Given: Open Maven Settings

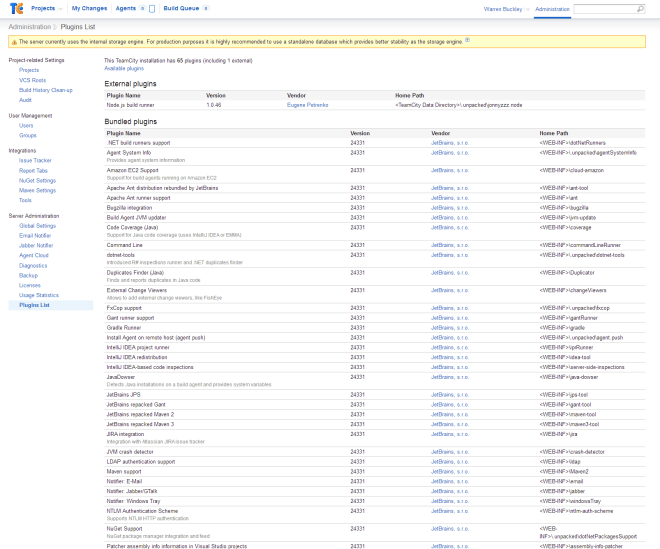Looking at the screenshot, I should (37, 191).
